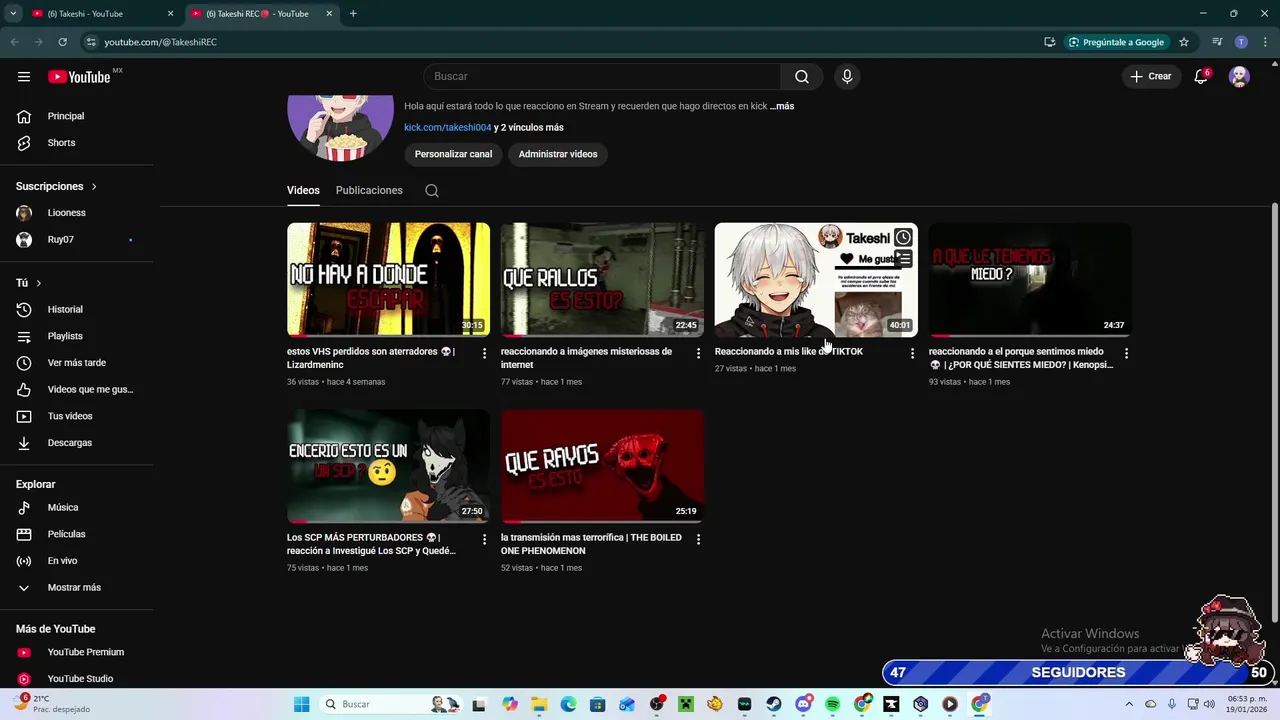Show hidden system tray icons
This screenshot has height=720, width=1280.
1129,704
